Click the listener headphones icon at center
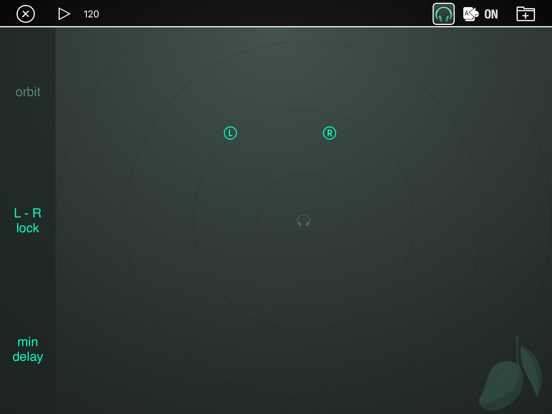 coord(303,221)
